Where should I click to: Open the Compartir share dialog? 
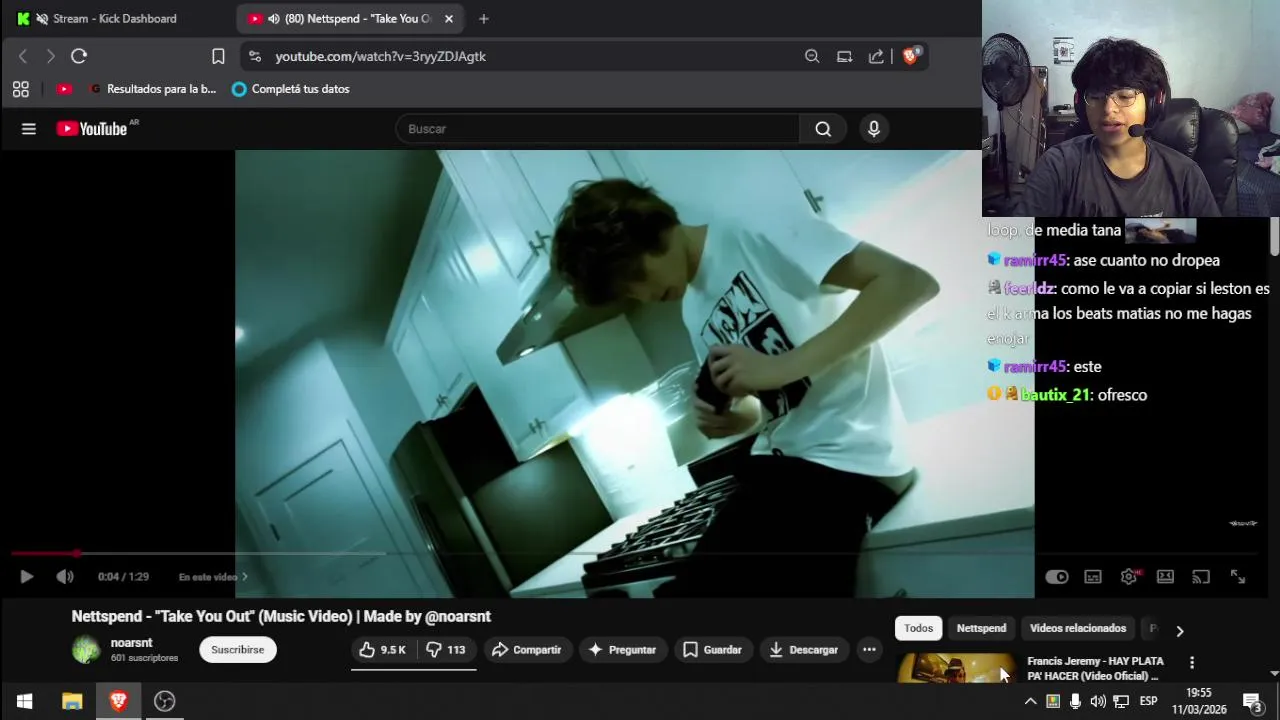pyautogui.click(x=527, y=650)
